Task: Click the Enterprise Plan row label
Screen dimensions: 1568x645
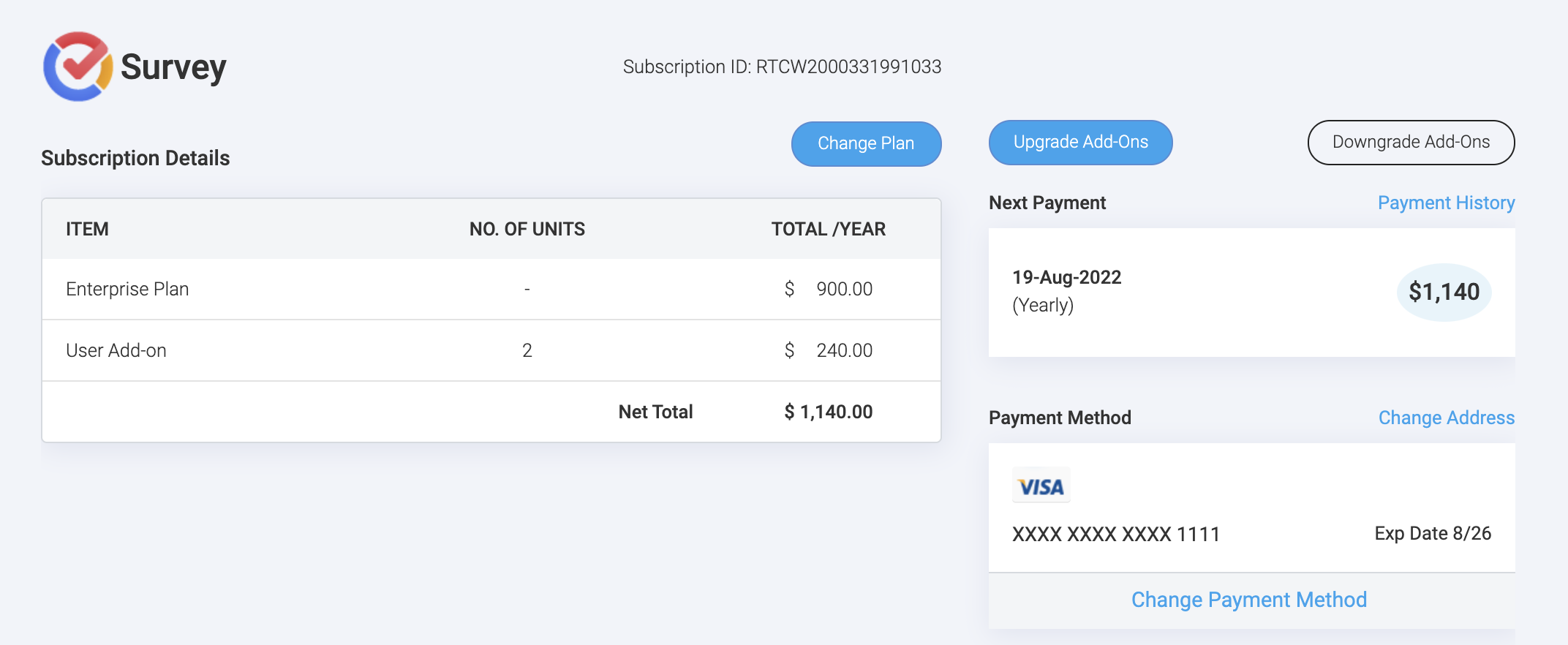Action: coord(127,289)
